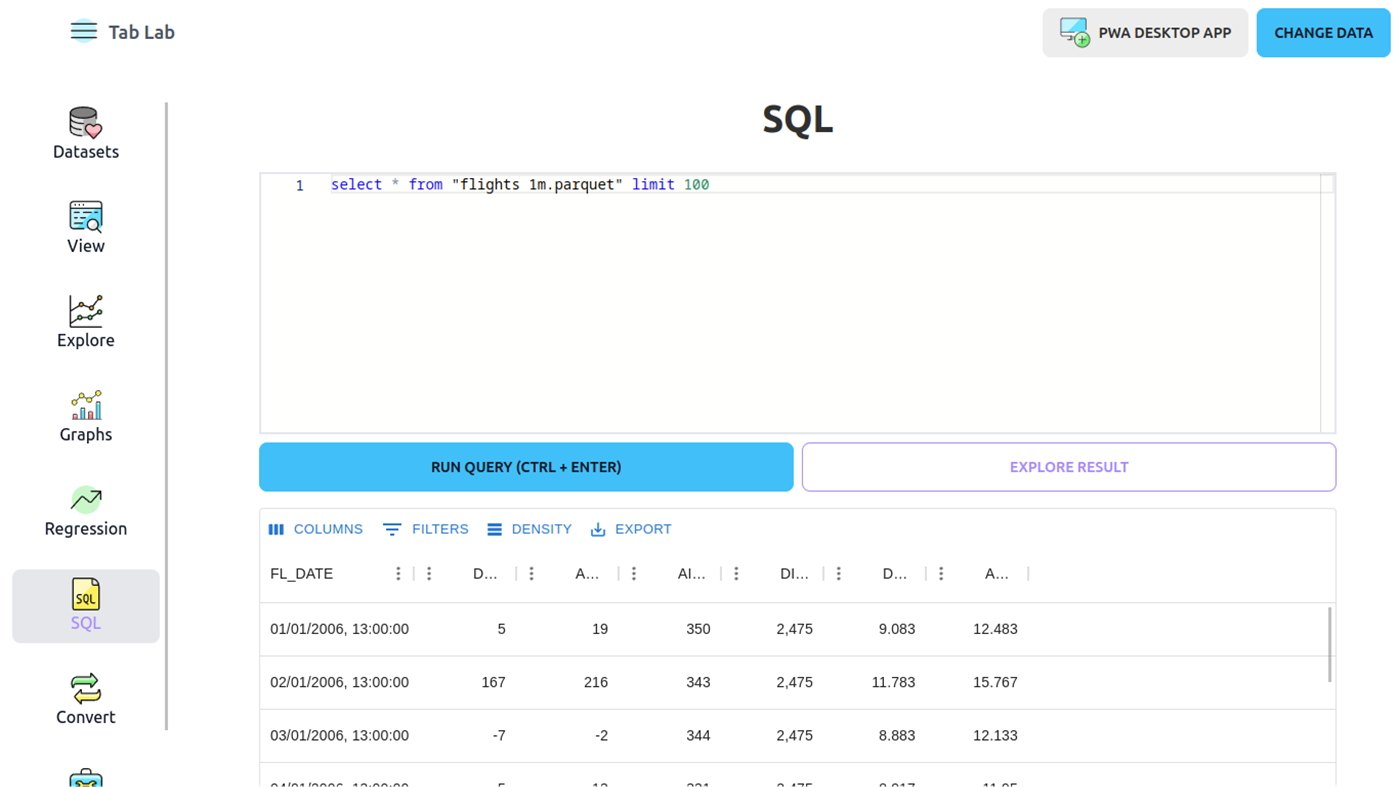Open the Filters panel

tap(426, 529)
